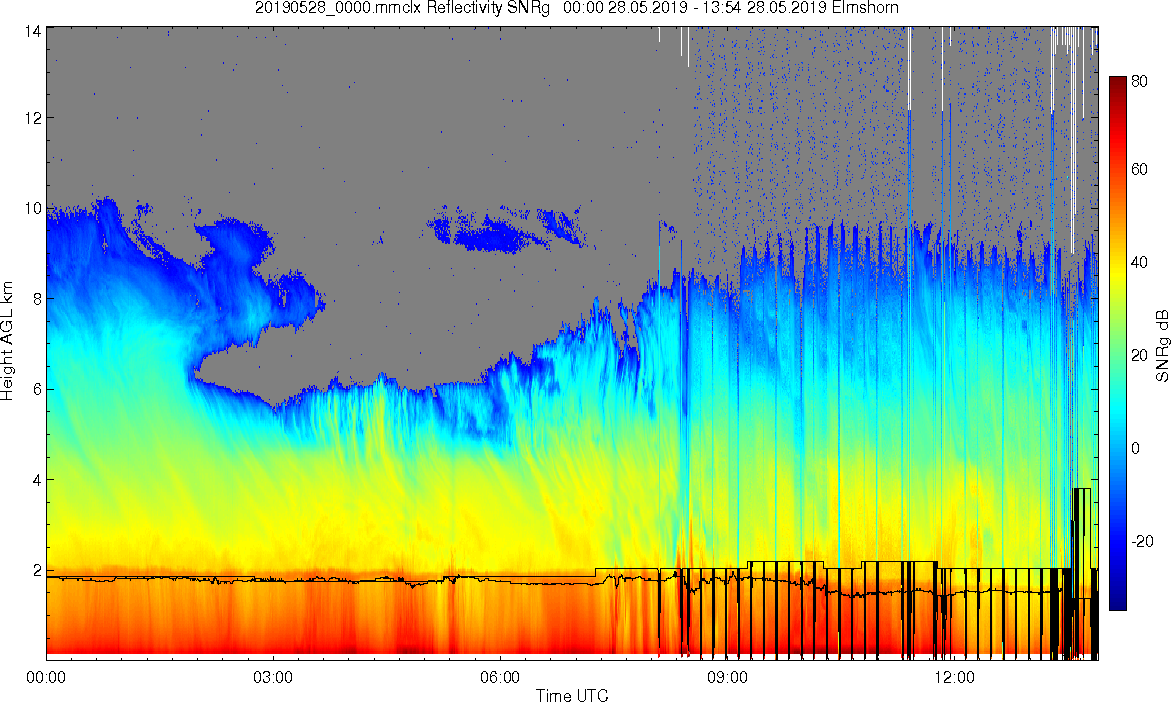Click the 6 km height tick label

click(x=37, y=389)
